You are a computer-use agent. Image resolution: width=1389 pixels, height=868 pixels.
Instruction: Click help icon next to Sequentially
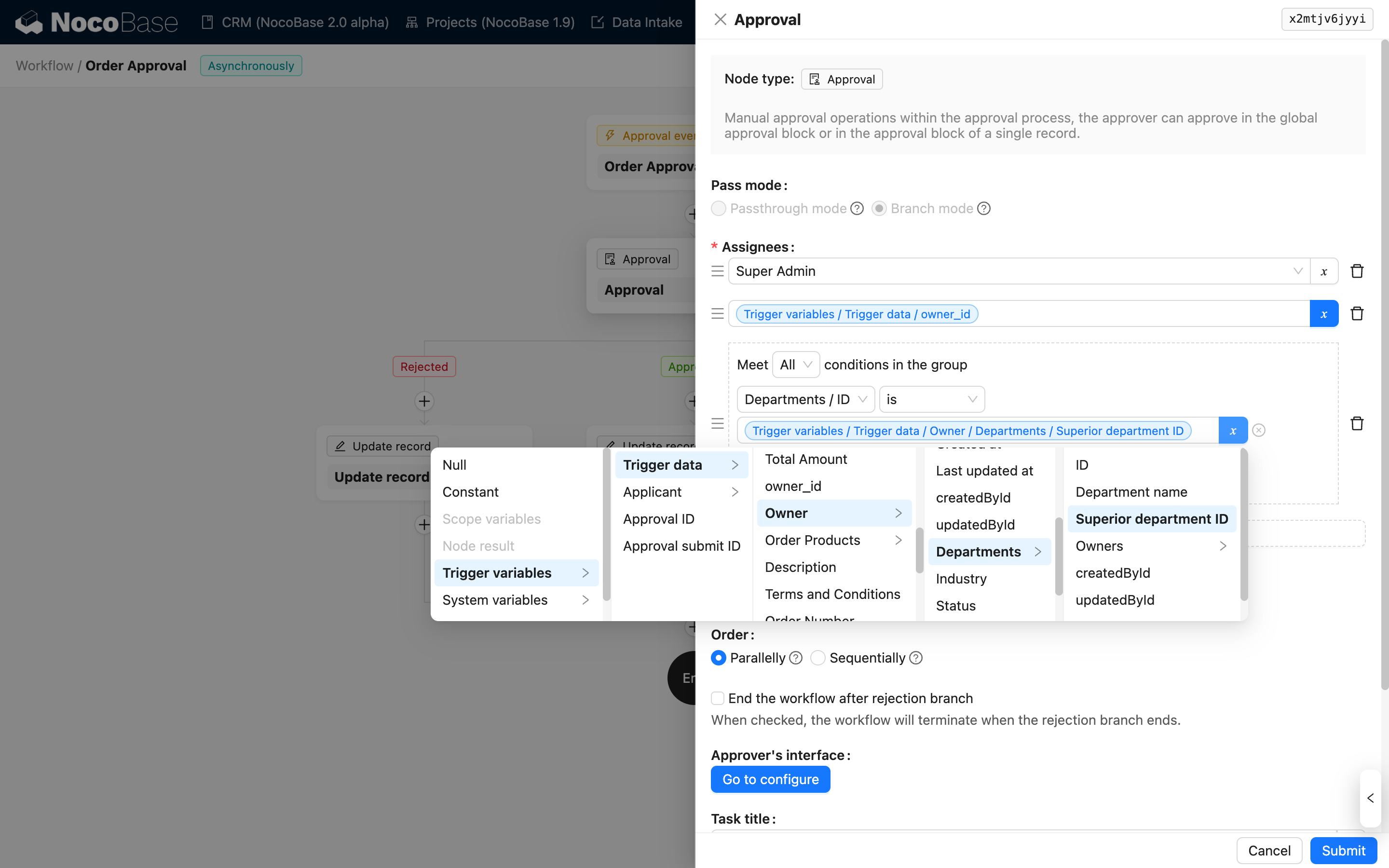tap(917, 658)
